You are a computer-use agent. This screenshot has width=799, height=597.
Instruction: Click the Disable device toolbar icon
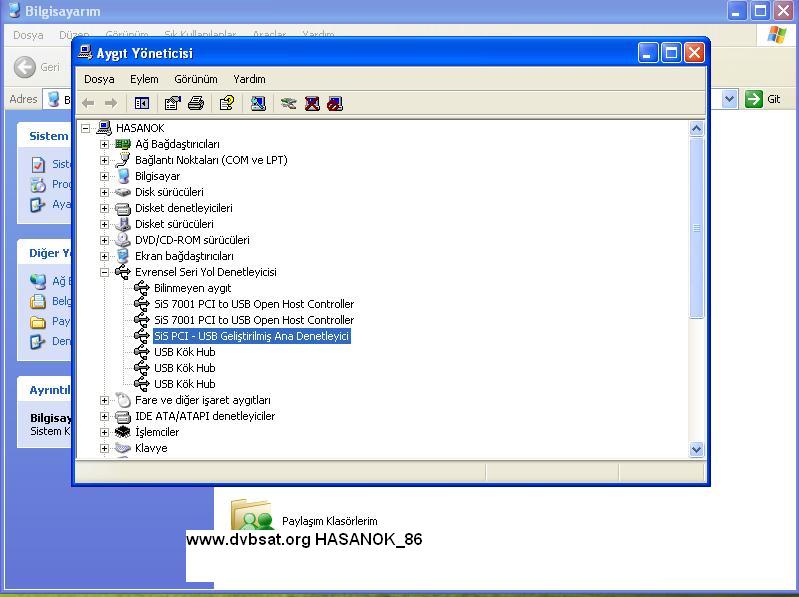[x=335, y=103]
